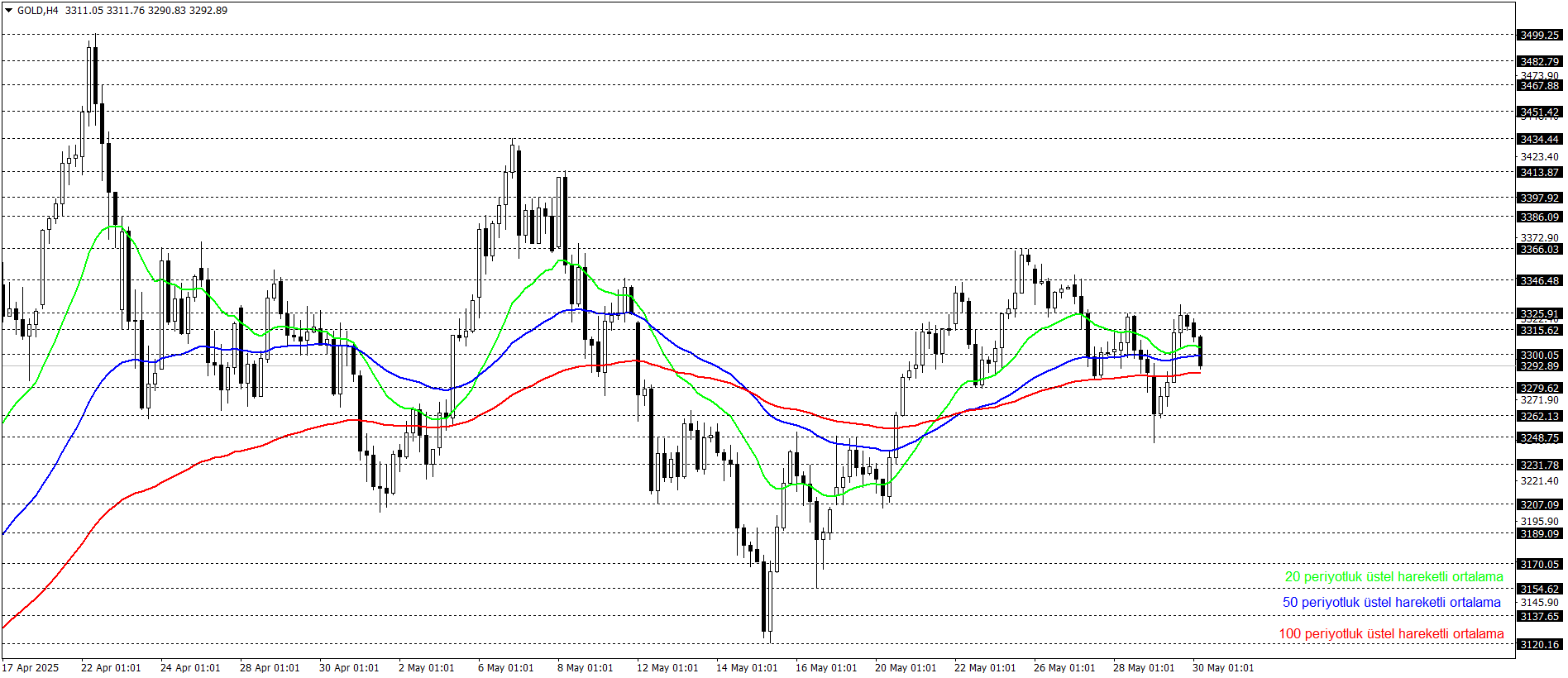Image resolution: width=1568 pixels, height=678 pixels.
Task: Click the 3221.40 price scale value
Action: 1539,480
